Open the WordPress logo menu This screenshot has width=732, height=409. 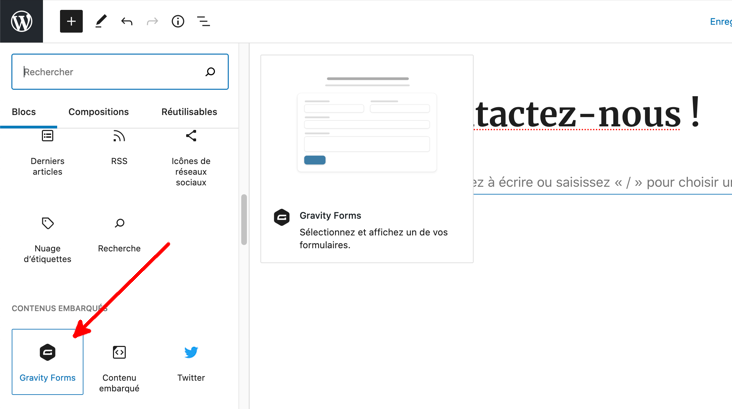click(x=21, y=21)
